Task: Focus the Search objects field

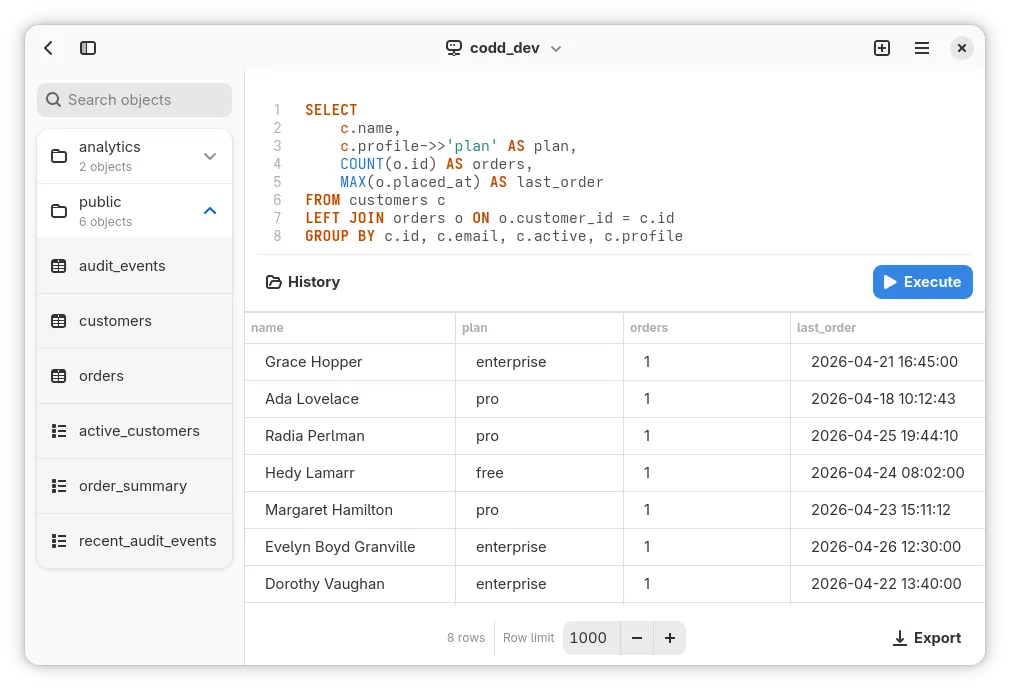Action: coord(135,100)
